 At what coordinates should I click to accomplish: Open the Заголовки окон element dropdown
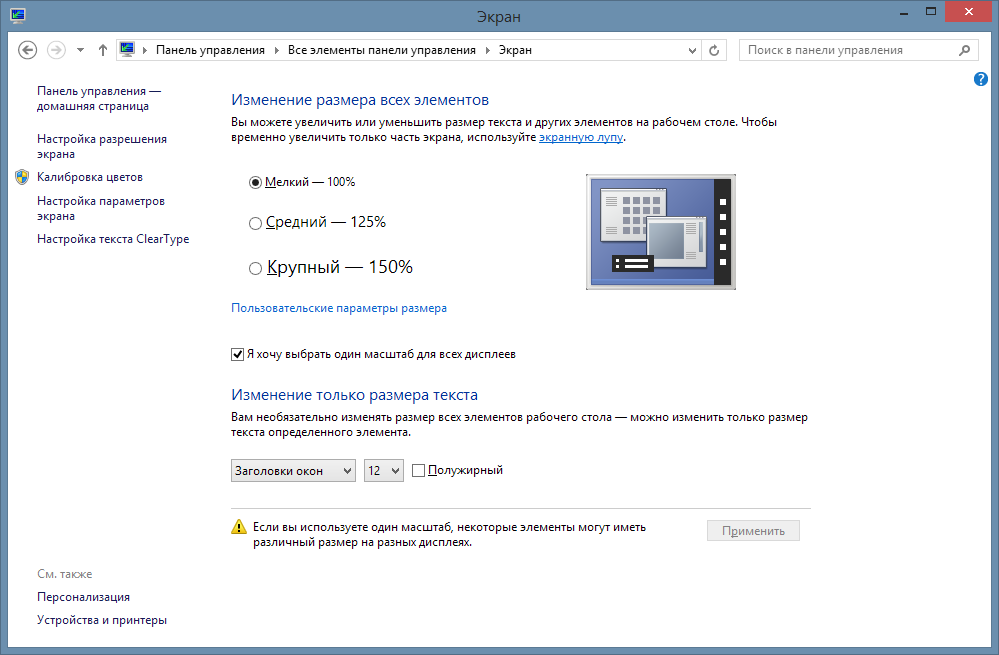(293, 471)
